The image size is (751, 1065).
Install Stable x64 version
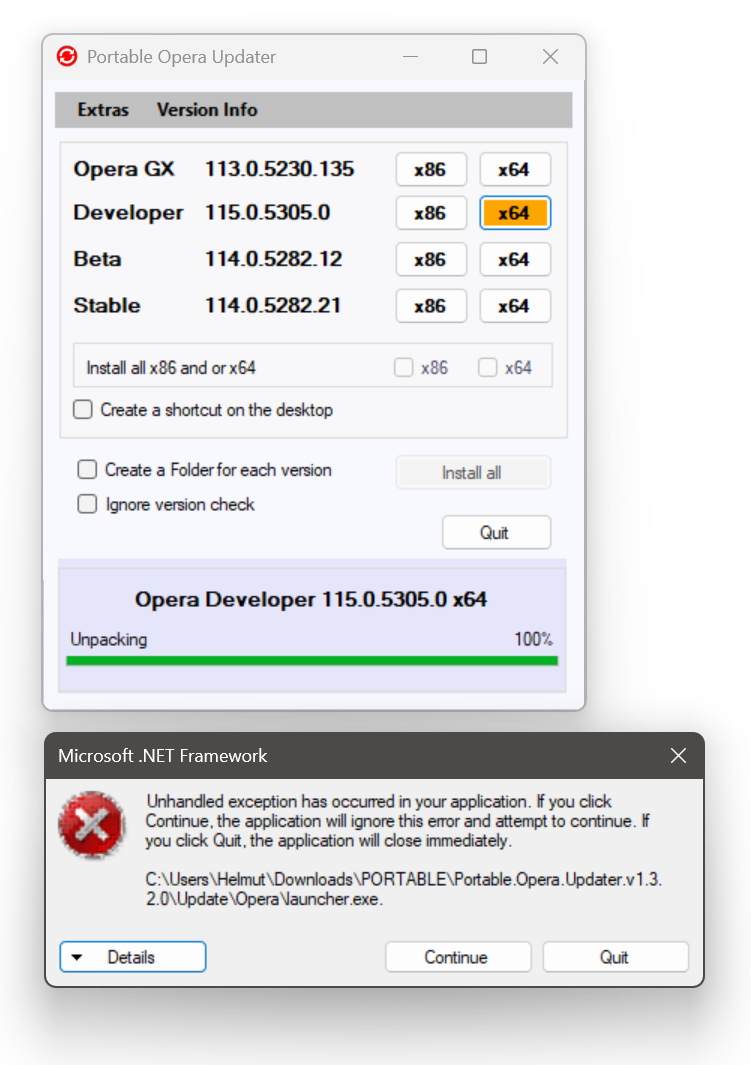pos(515,306)
